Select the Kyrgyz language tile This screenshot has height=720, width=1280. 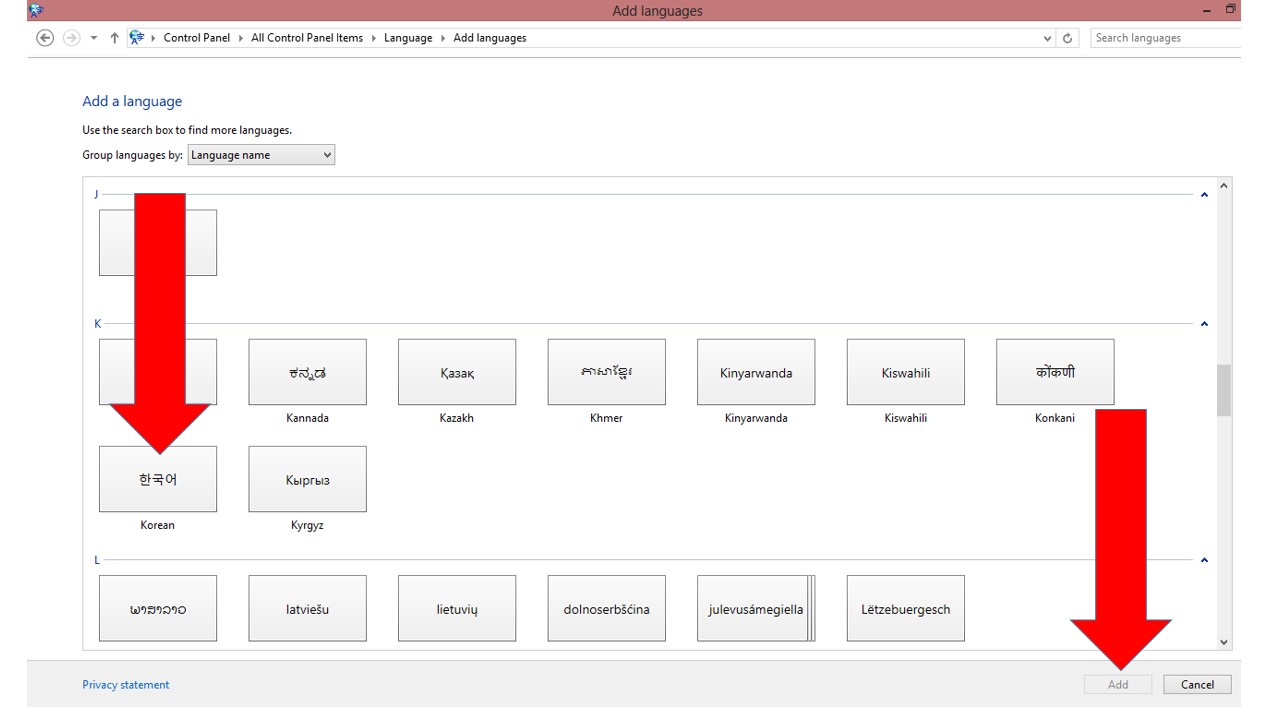(307, 480)
